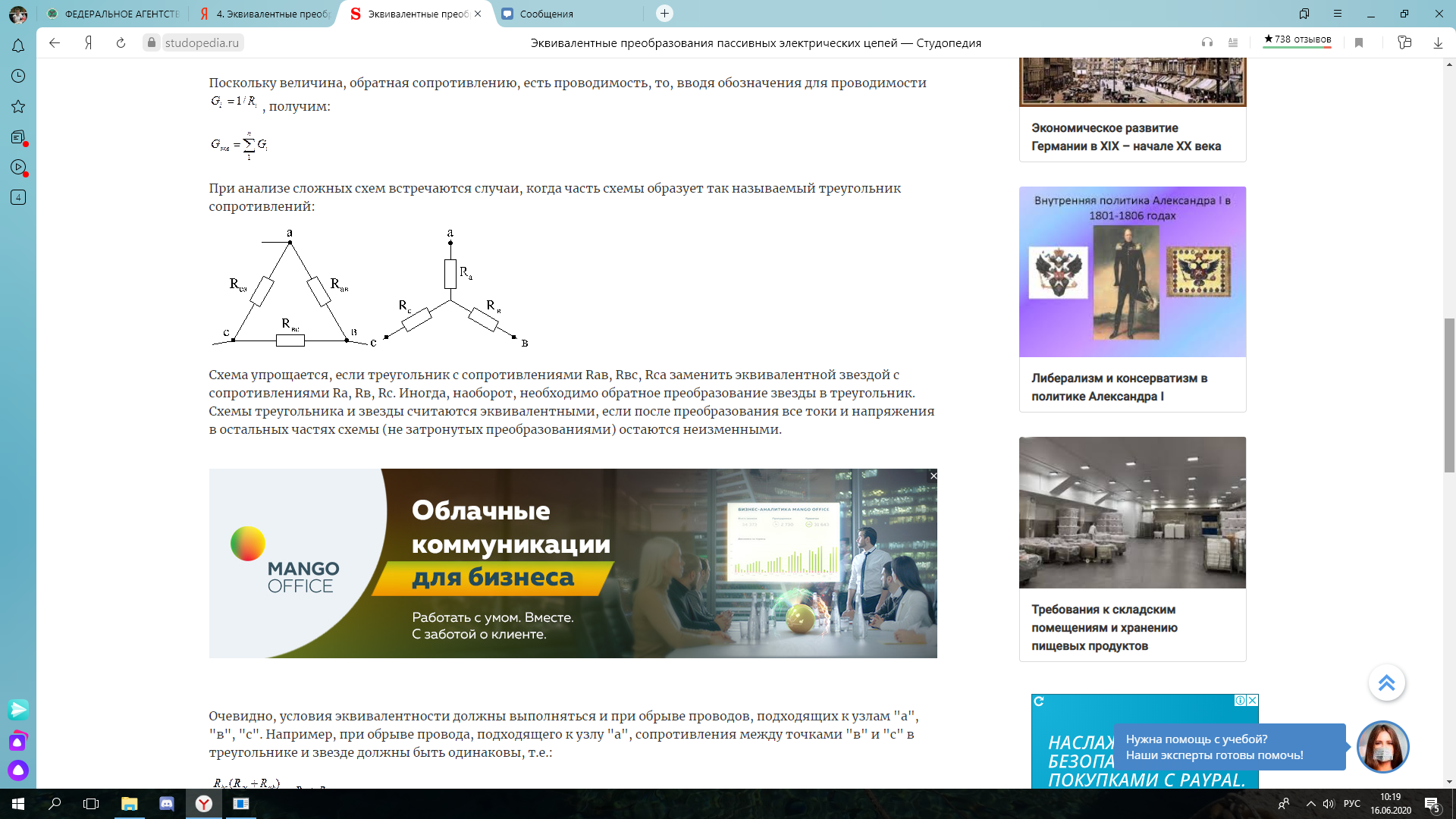
Task: Open link Требования к складским помещениям
Action: coord(1104,628)
